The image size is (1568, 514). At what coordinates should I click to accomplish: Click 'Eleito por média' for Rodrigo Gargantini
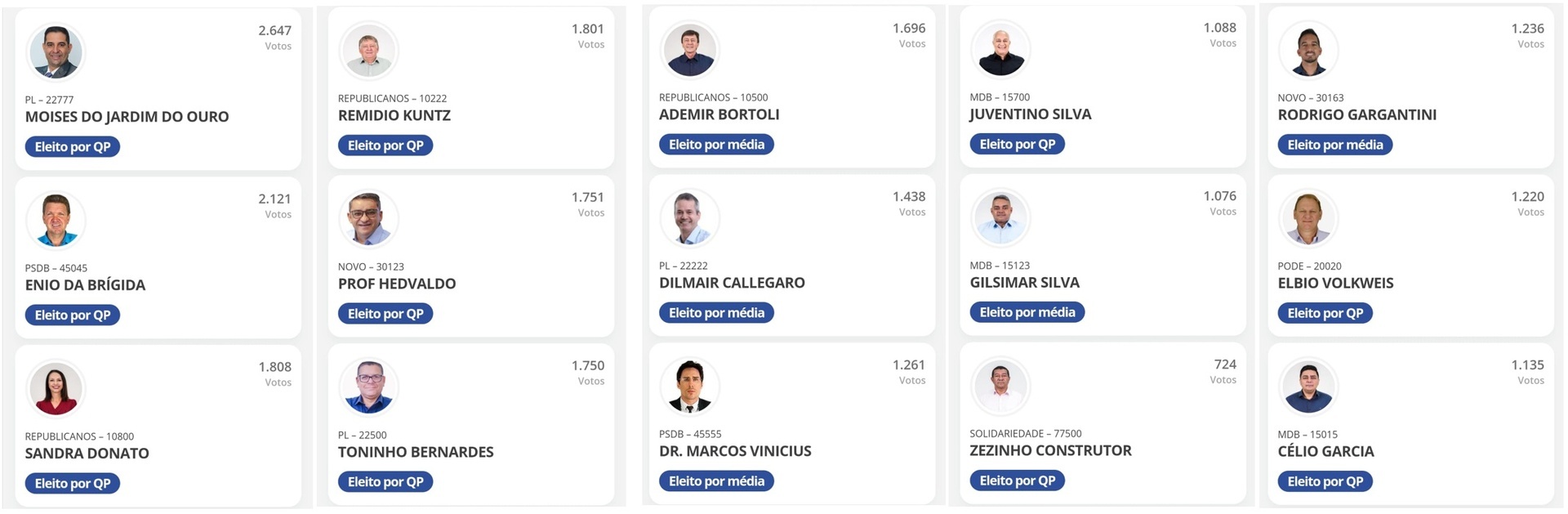tap(1334, 145)
